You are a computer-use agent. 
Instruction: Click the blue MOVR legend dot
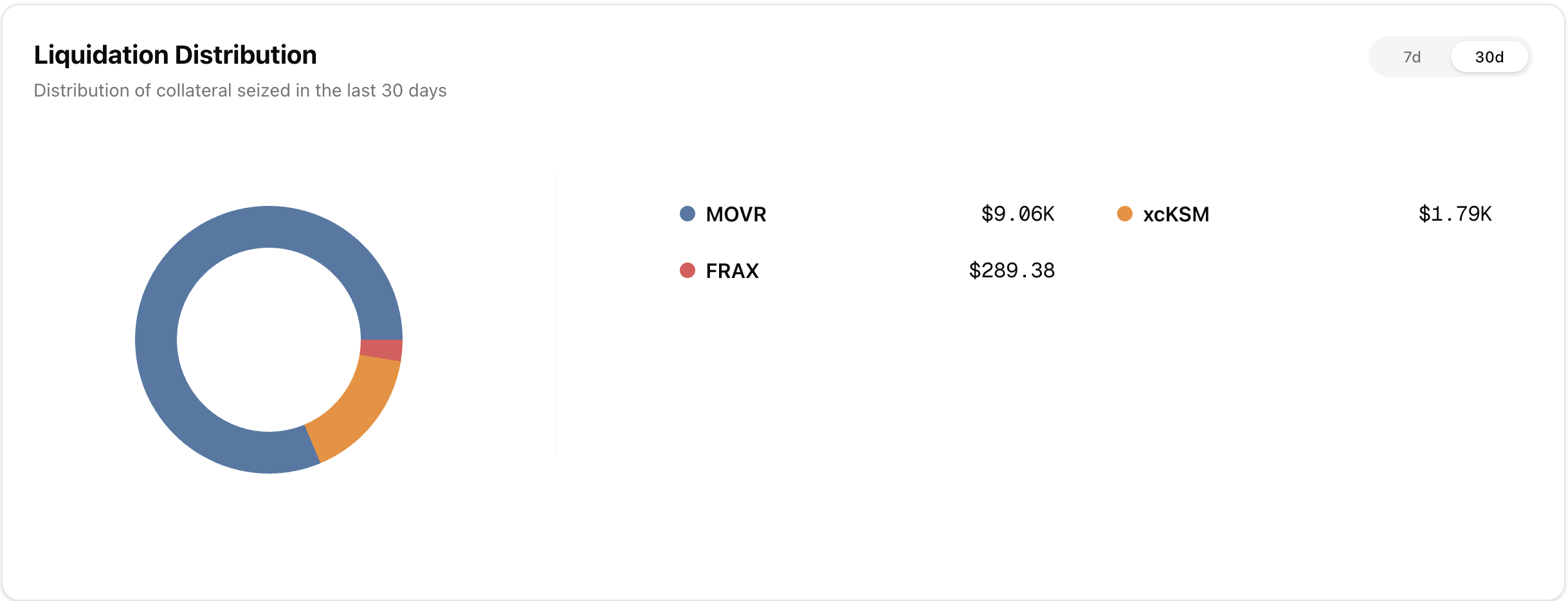tap(687, 214)
